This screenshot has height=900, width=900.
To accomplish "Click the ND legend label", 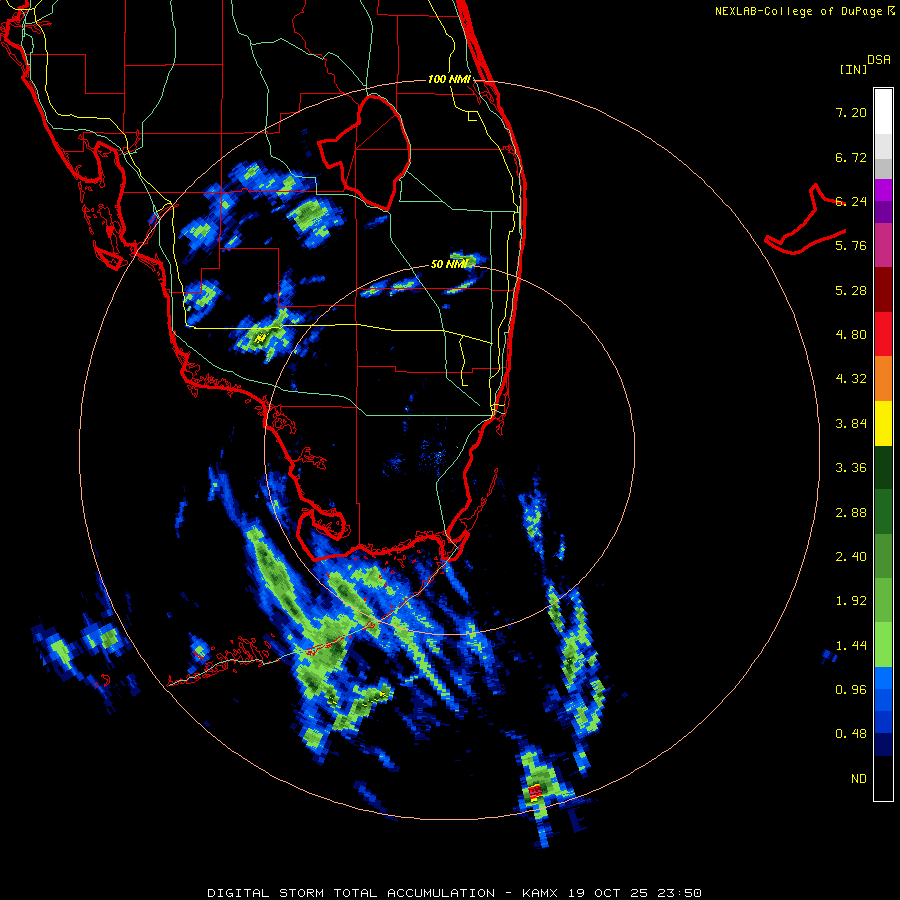I will [859, 779].
